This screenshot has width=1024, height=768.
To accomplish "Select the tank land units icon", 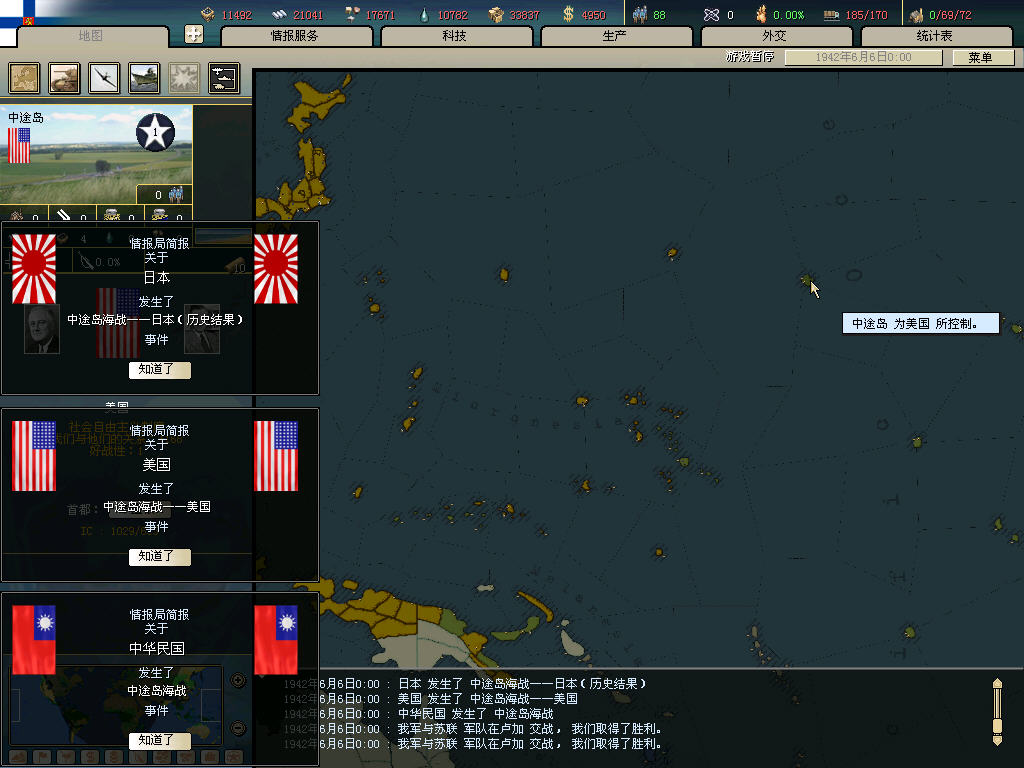I will (x=64, y=78).
